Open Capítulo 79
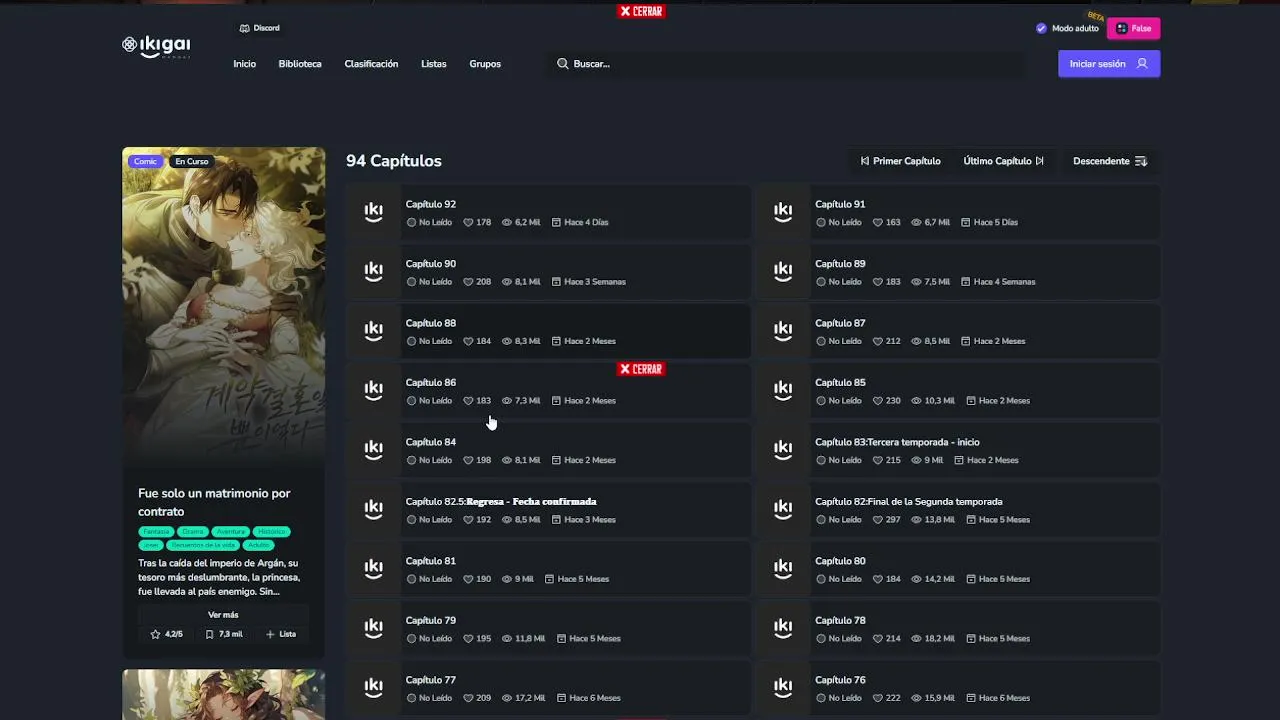Image resolution: width=1280 pixels, height=720 pixels. point(548,629)
